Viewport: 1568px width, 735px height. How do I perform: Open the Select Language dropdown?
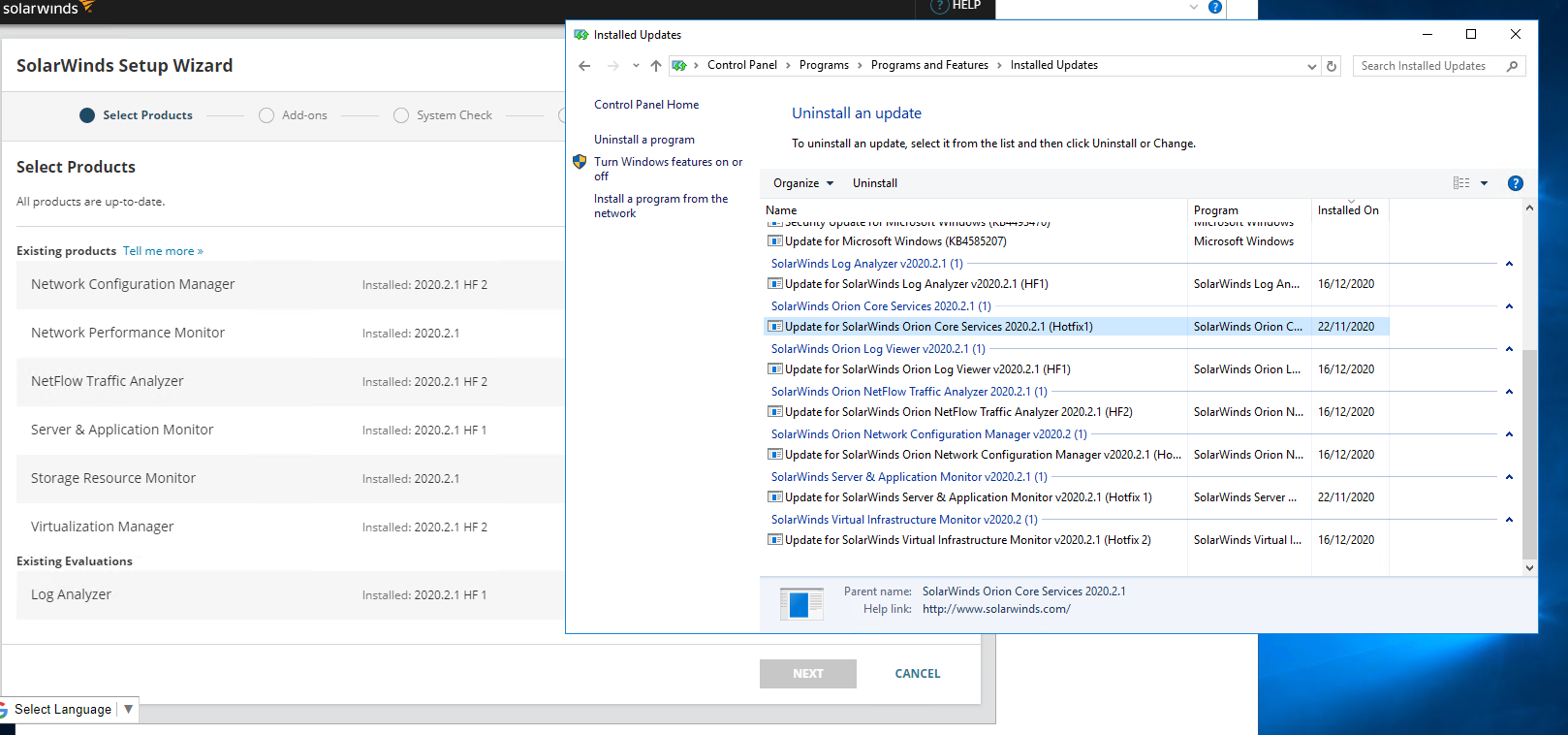coord(70,710)
